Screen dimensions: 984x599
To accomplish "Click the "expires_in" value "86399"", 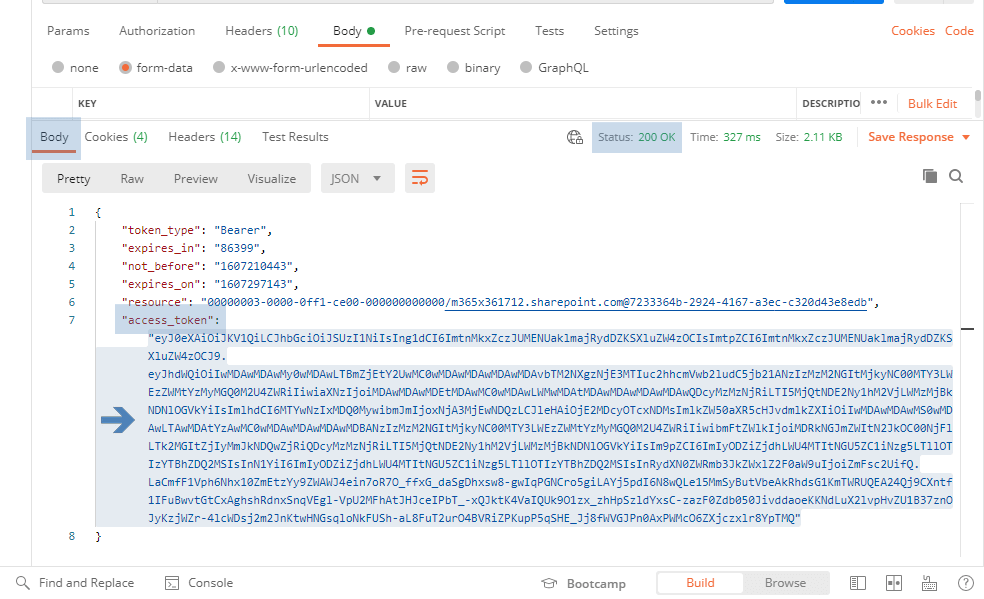I will (237, 248).
